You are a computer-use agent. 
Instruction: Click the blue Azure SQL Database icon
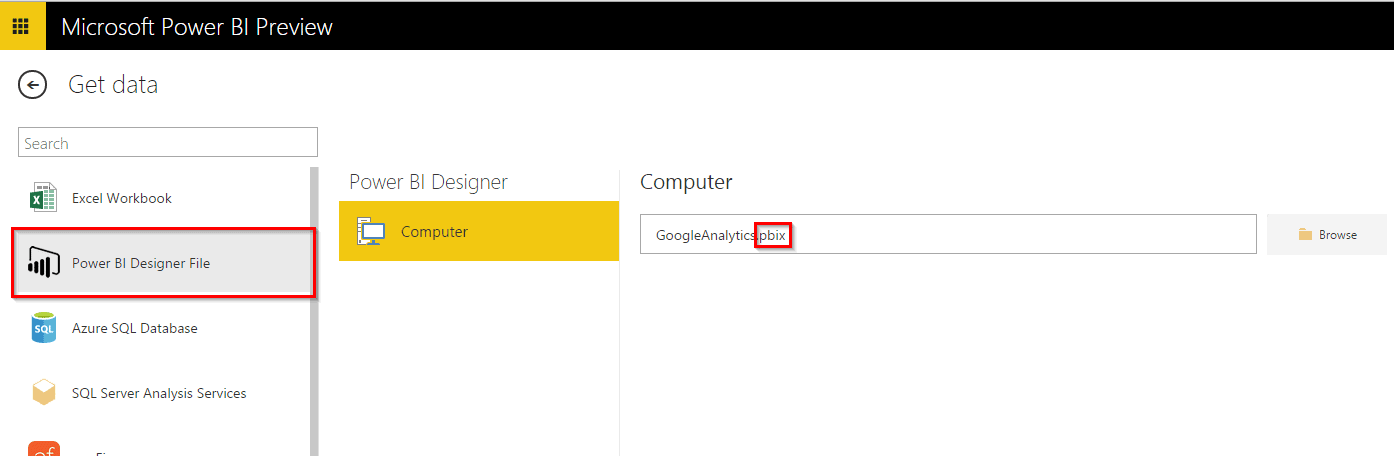coord(44,328)
